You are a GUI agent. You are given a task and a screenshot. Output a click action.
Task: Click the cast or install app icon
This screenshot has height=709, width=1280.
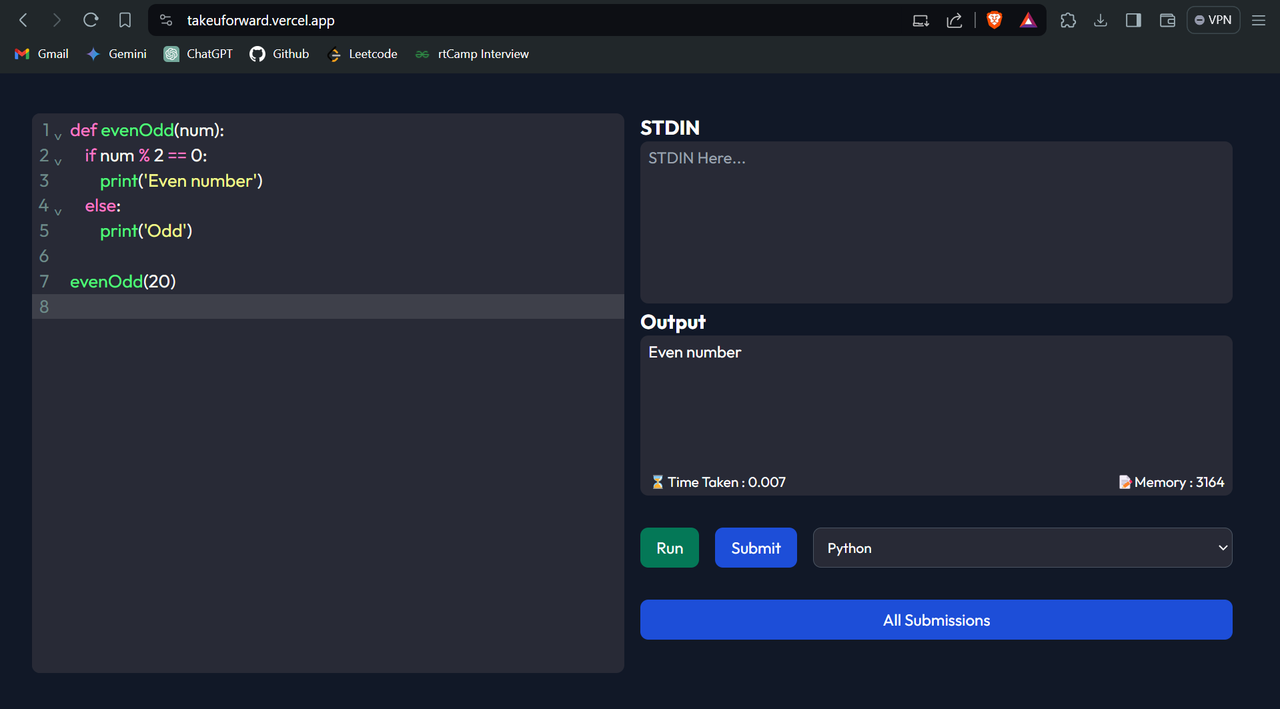(921, 20)
